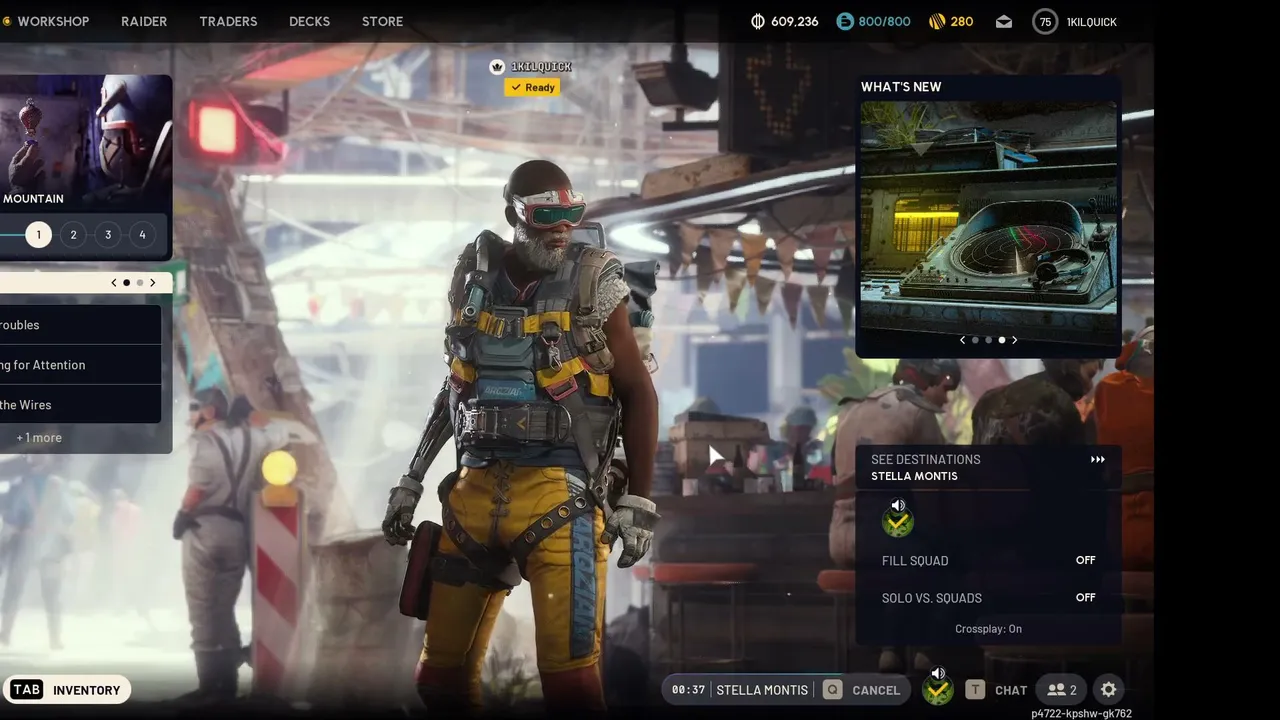
Task: Open the Inventory with TAB button
Action: point(66,690)
